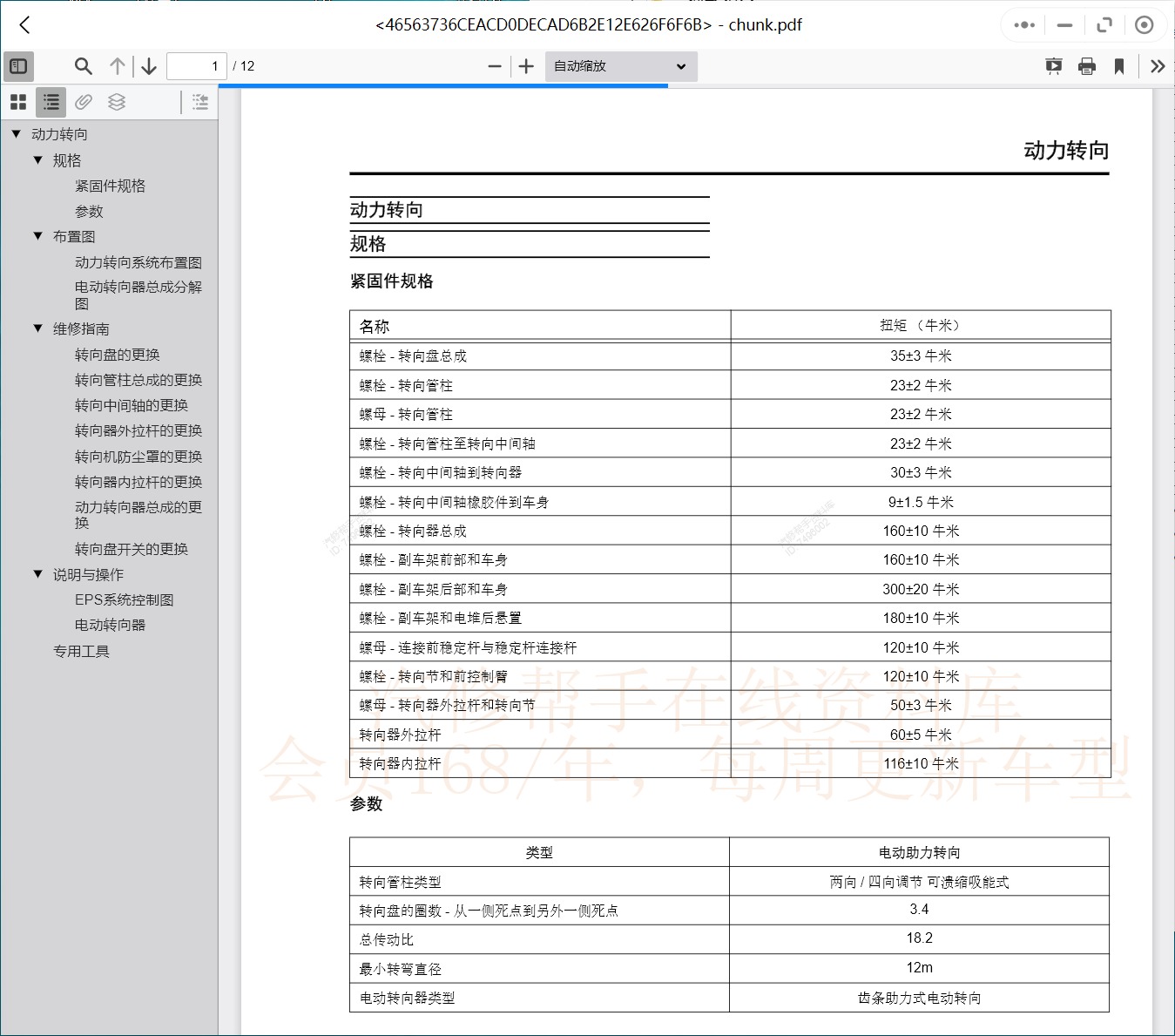Go to the next page
The image size is (1175, 1036).
[x=148, y=65]
